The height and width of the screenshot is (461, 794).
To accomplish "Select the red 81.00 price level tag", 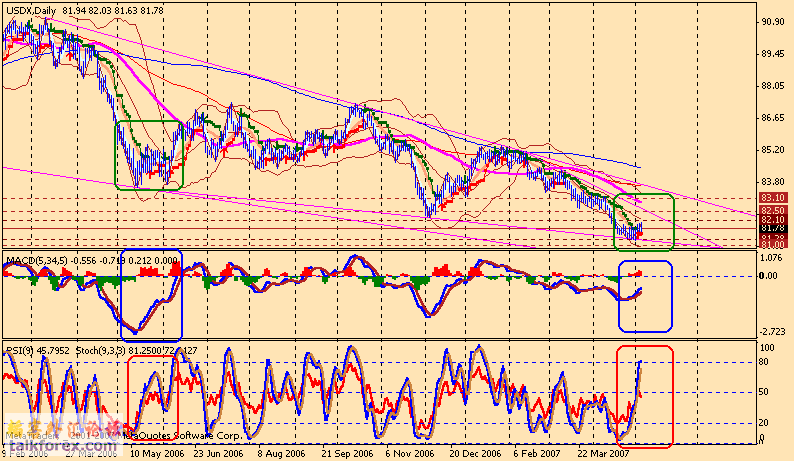I will click(x=773, y=245).
